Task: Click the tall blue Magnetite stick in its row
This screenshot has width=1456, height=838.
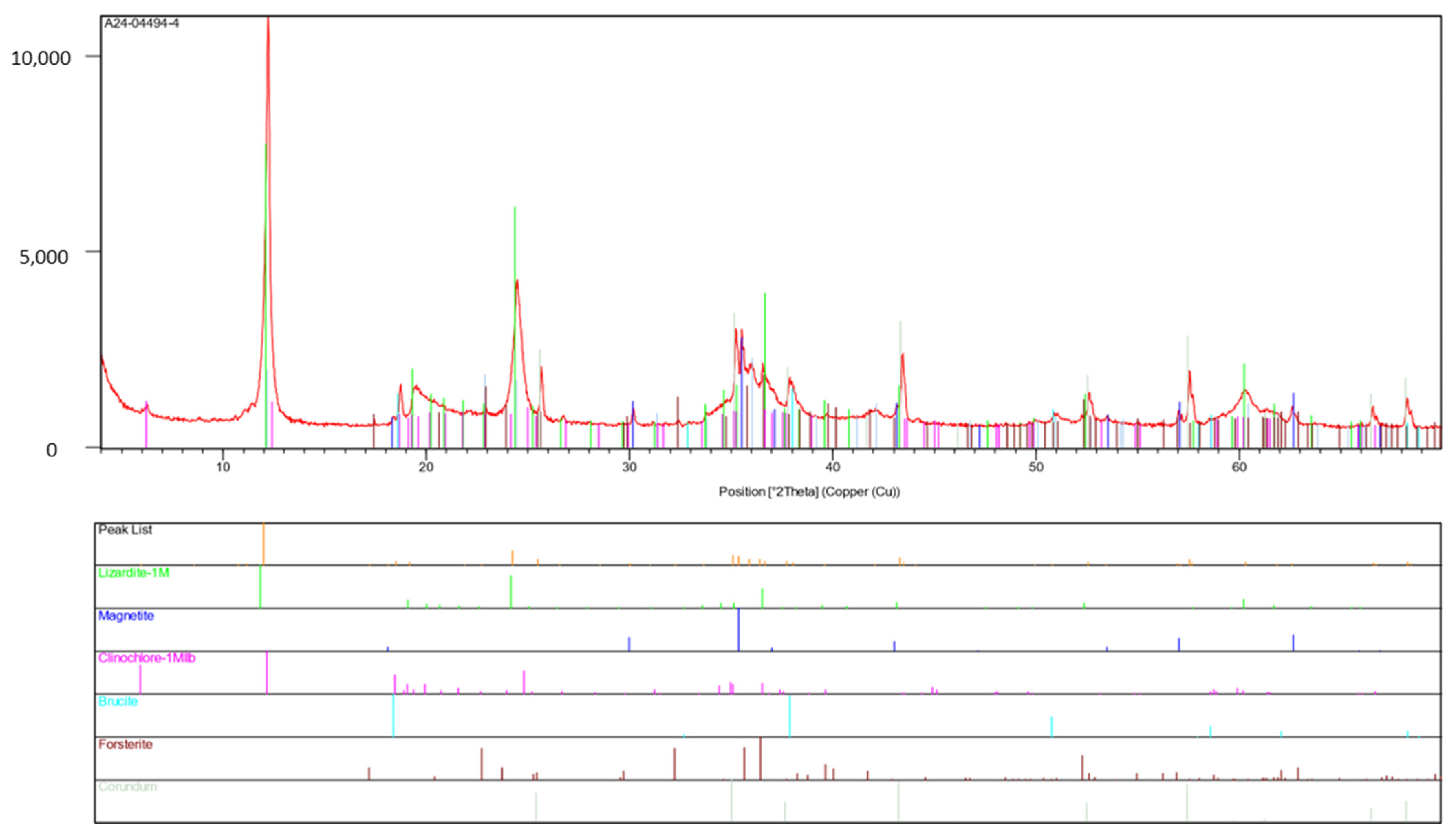Action: point(738,630)
